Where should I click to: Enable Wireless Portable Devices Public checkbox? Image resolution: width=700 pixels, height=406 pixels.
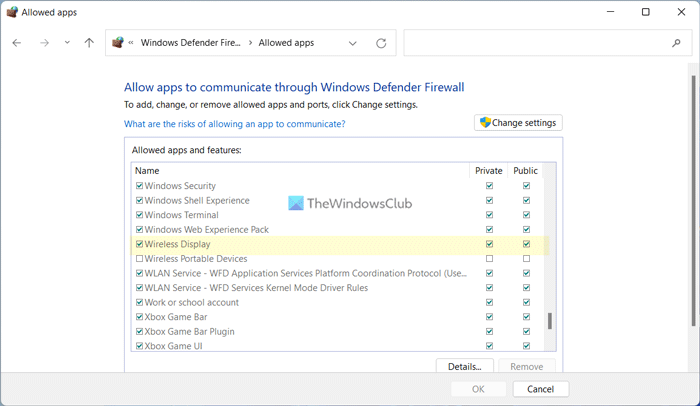(x=526, y=259)
